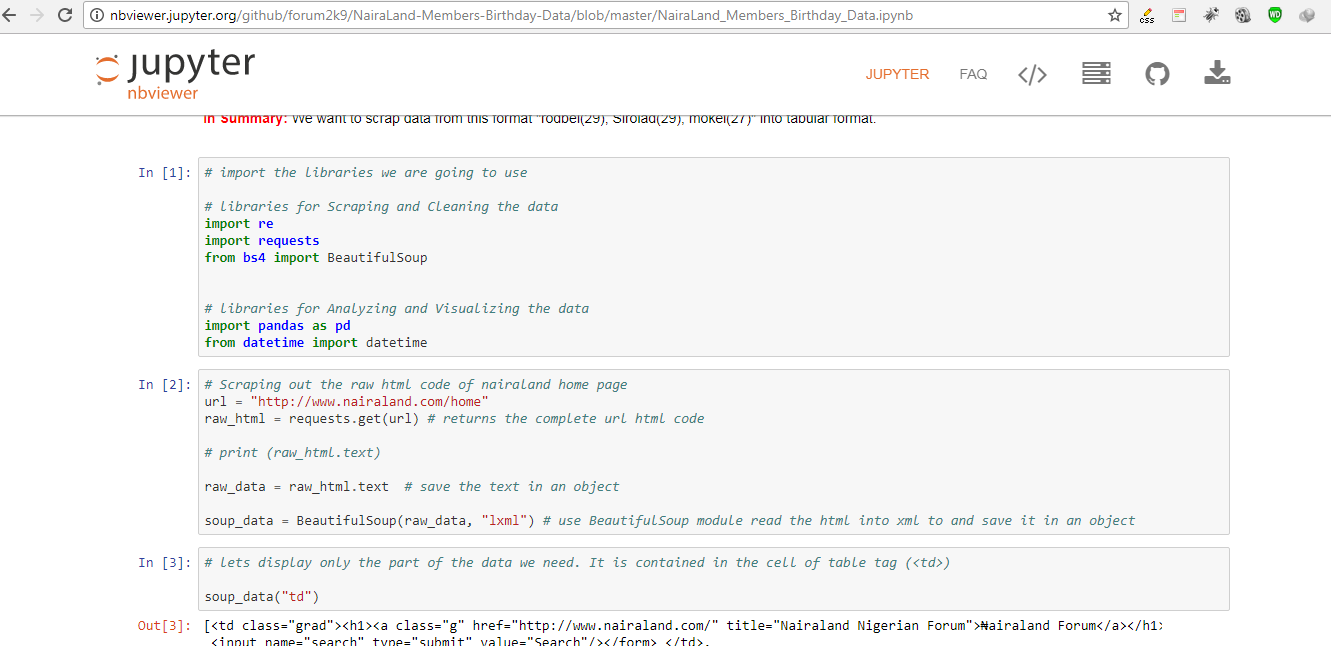Select the In [2] code cell
This screenshot has height=646, width=1331.
(x=700, y=451)
